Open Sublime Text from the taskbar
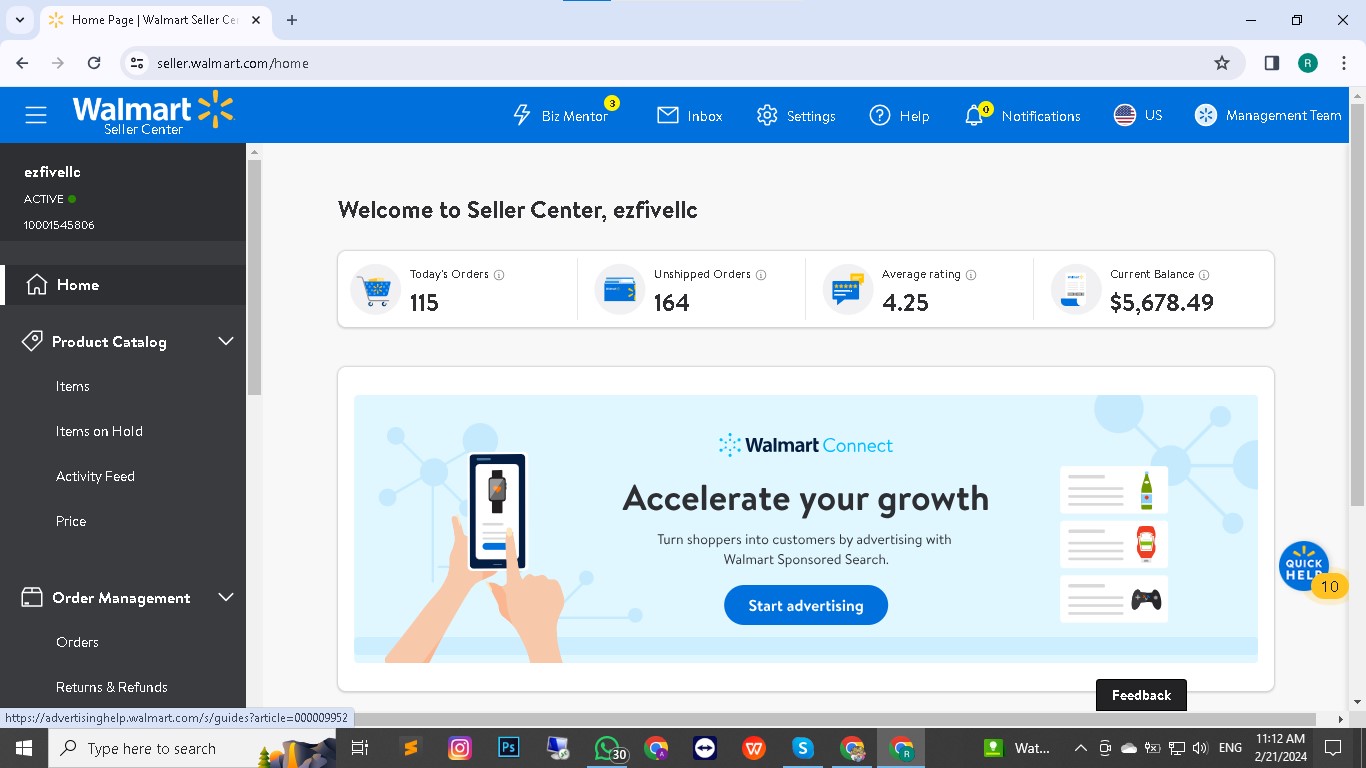Image resolution: width=1366 pixels, height=768 pixels. (410, 748)
